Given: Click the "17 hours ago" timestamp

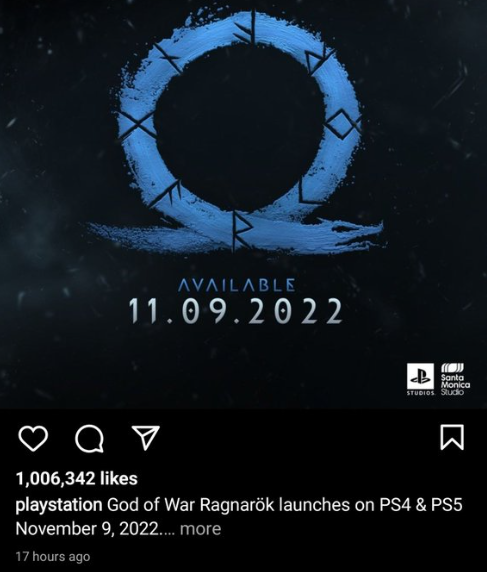Looking at the screenshot, I should (x=53, y=557).
